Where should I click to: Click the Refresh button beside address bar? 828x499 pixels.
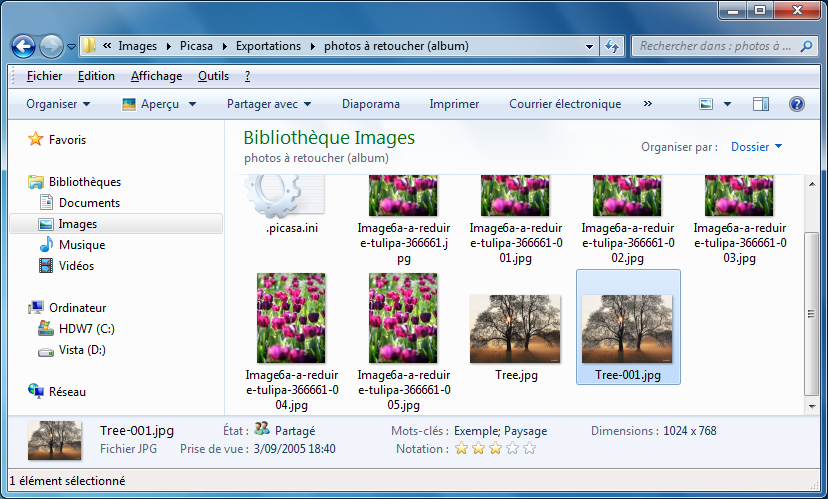[x=612, y=46]
